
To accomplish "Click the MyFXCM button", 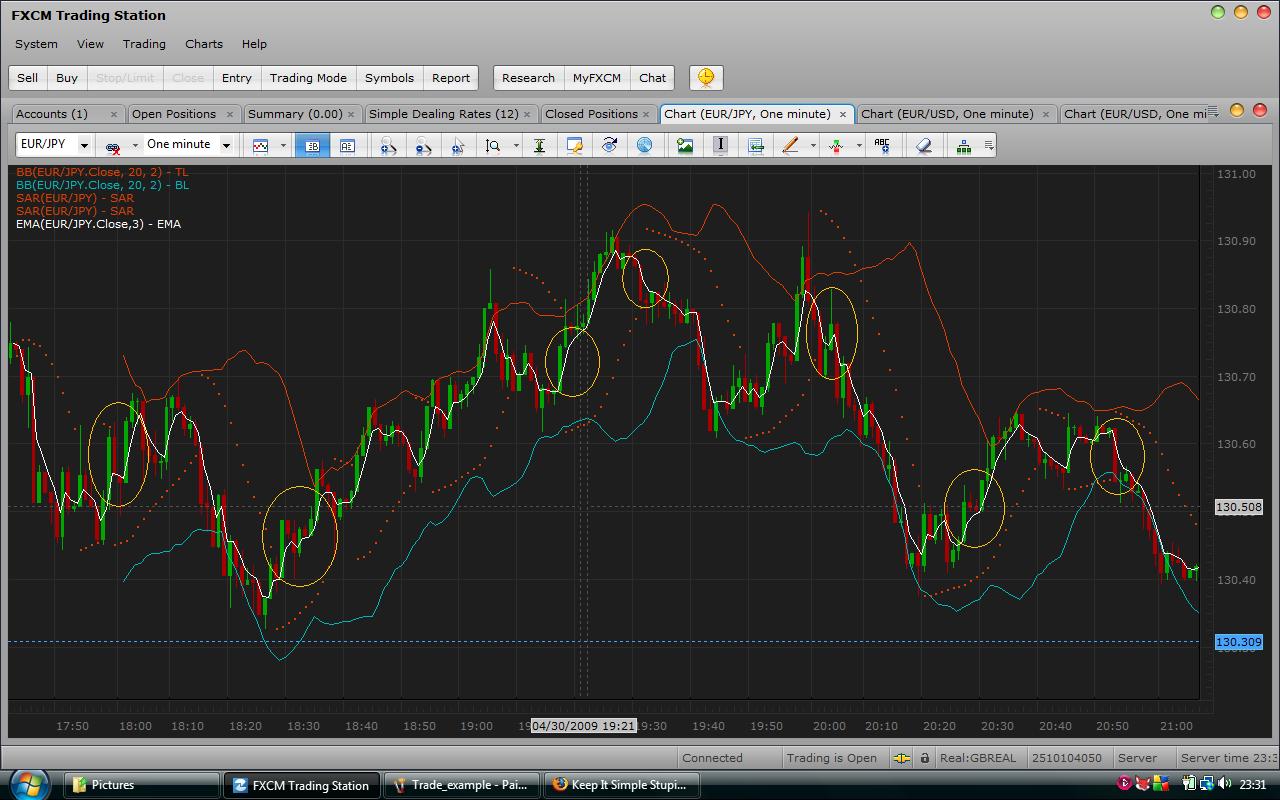I will (x=597, y=78).
